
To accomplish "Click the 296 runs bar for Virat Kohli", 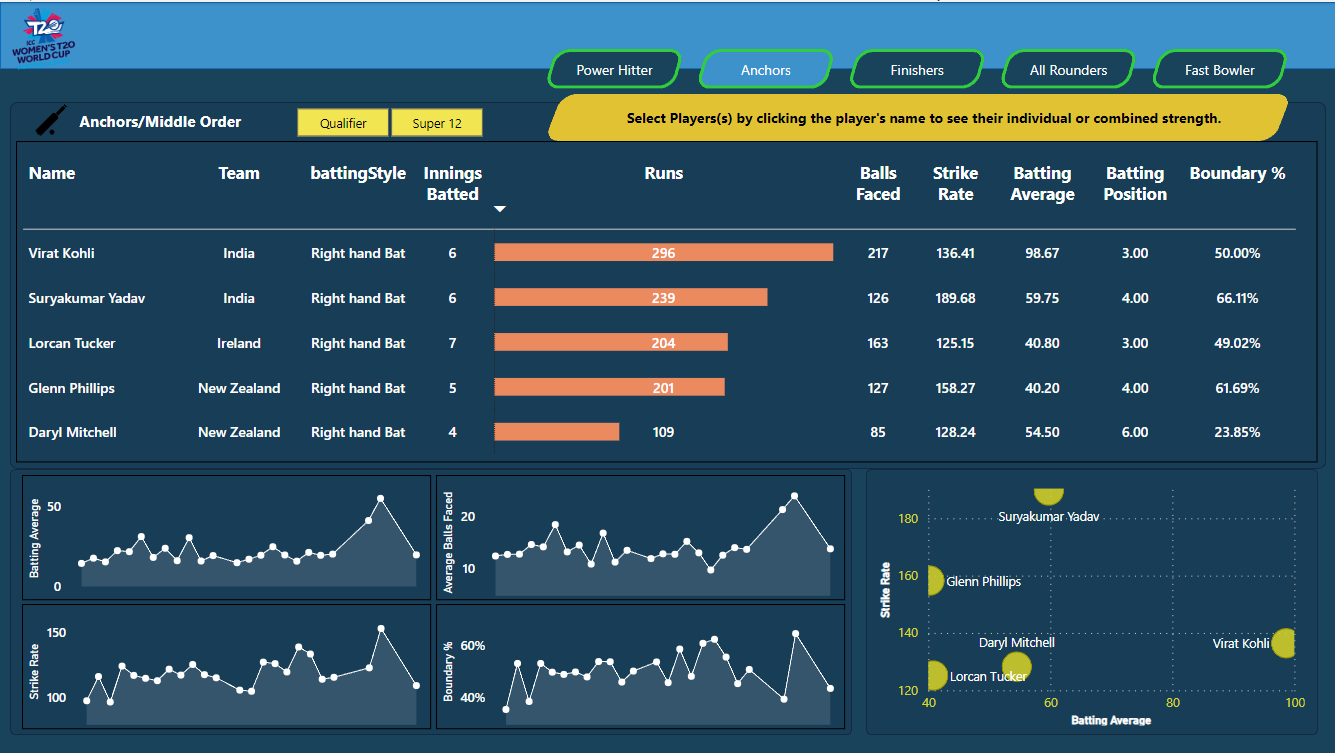I will pos(664,253).
